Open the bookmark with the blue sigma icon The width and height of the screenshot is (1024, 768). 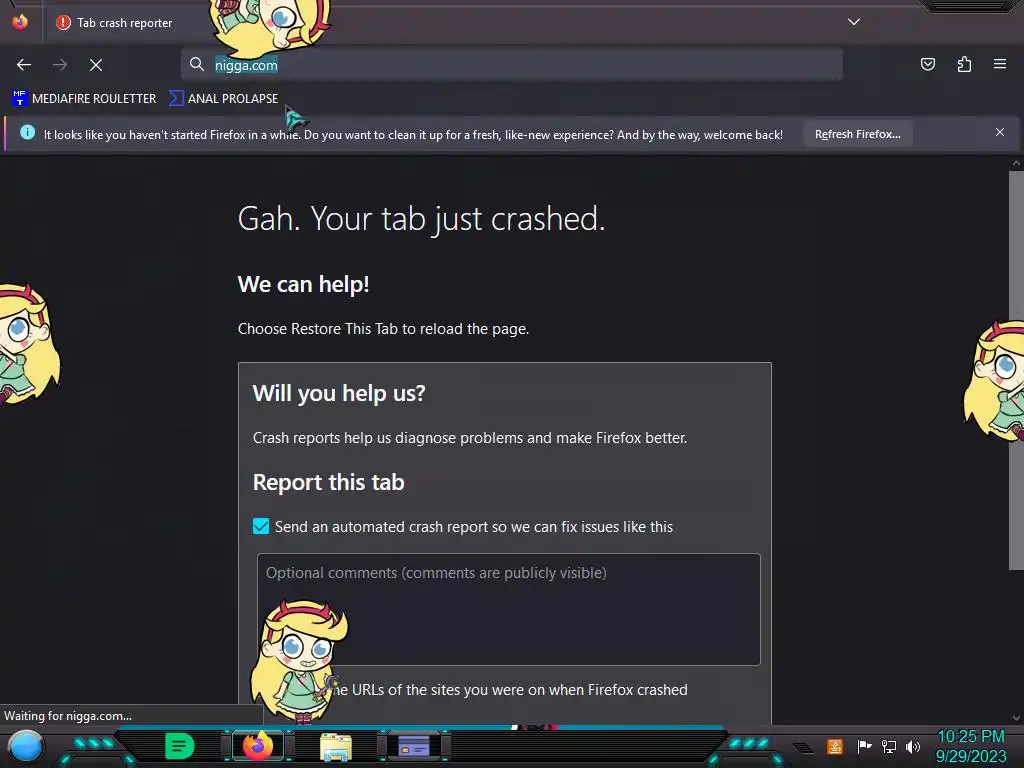(223, 99)
